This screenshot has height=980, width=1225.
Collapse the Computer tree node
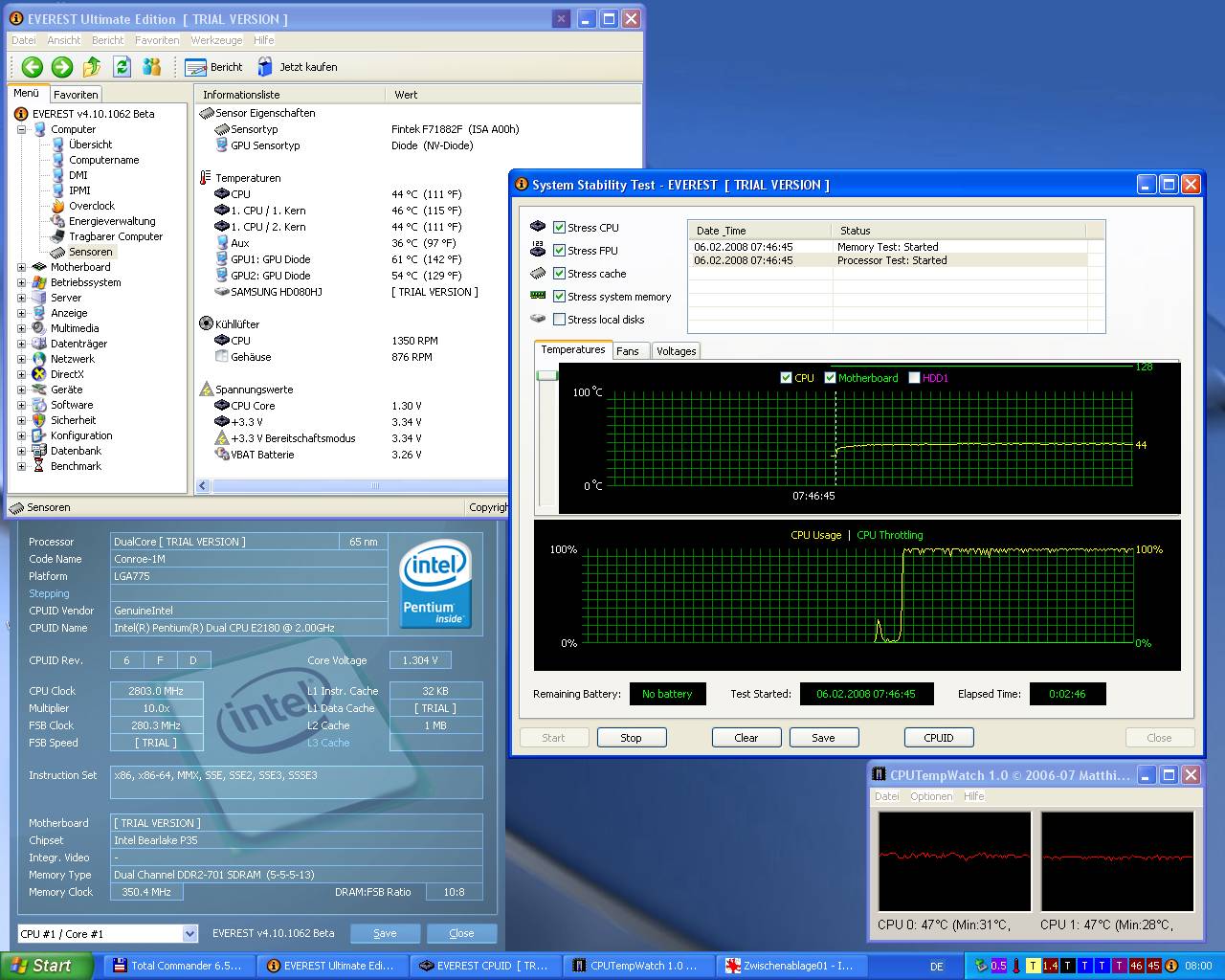tap(22, 129)
